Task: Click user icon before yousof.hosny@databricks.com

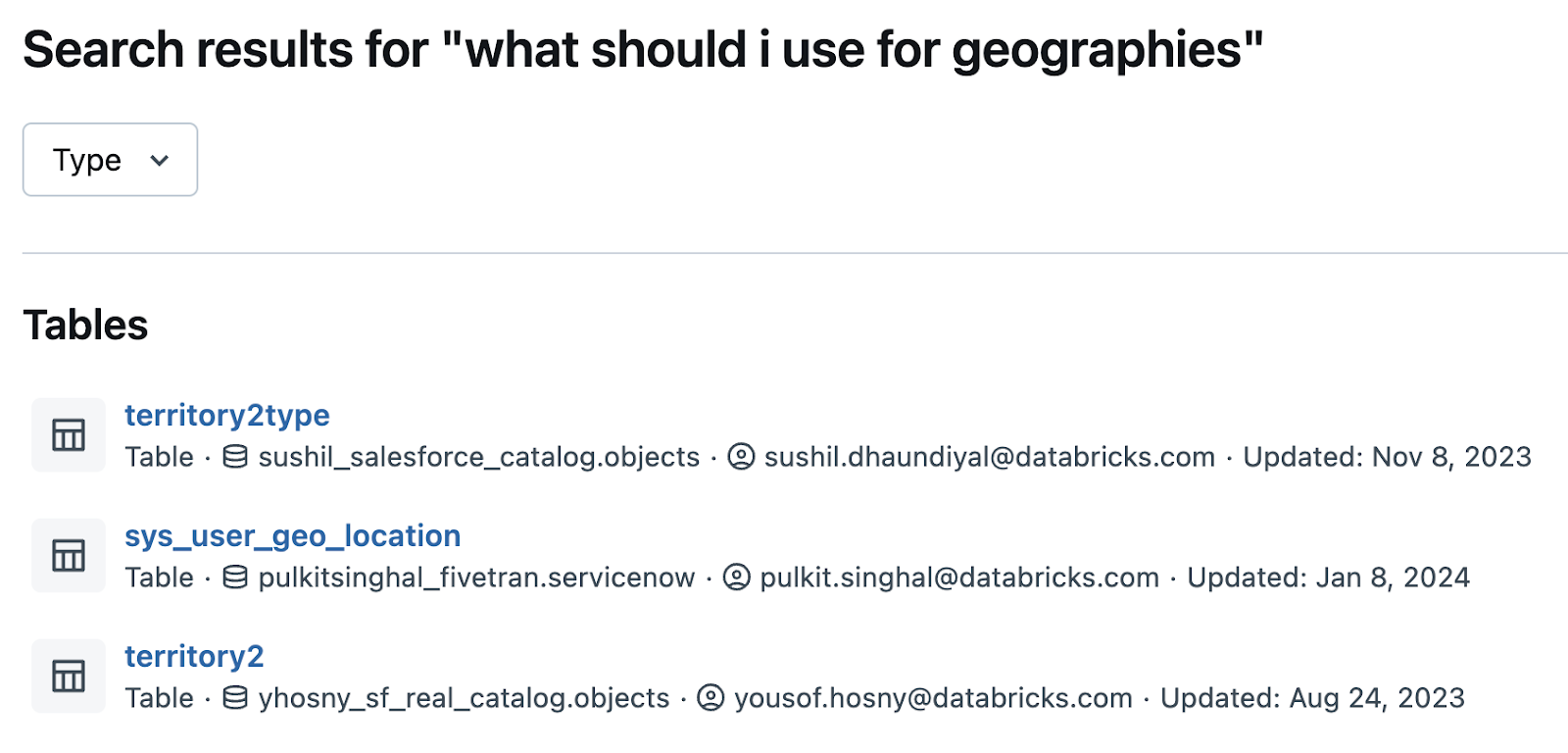Action: click(710, 698)
